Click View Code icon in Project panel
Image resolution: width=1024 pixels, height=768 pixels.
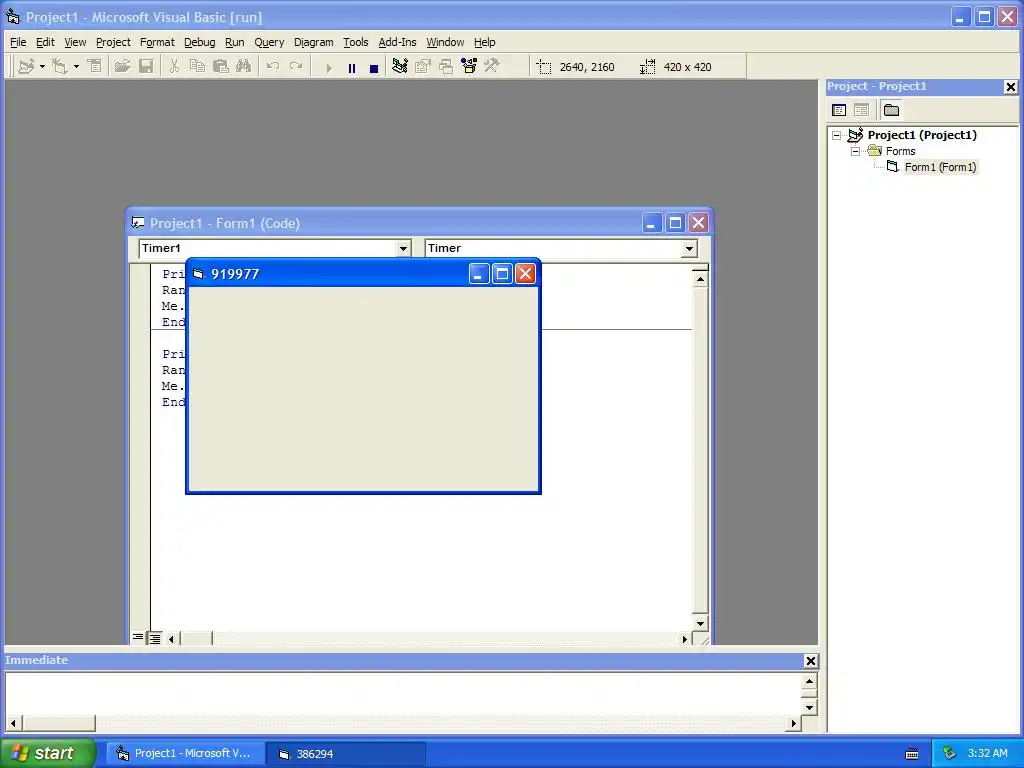[839, 110]
